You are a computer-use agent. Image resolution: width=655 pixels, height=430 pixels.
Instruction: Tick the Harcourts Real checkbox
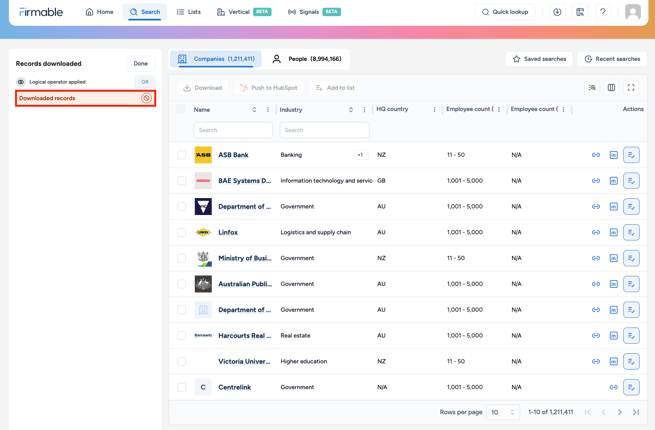click(x=181, y=336)
